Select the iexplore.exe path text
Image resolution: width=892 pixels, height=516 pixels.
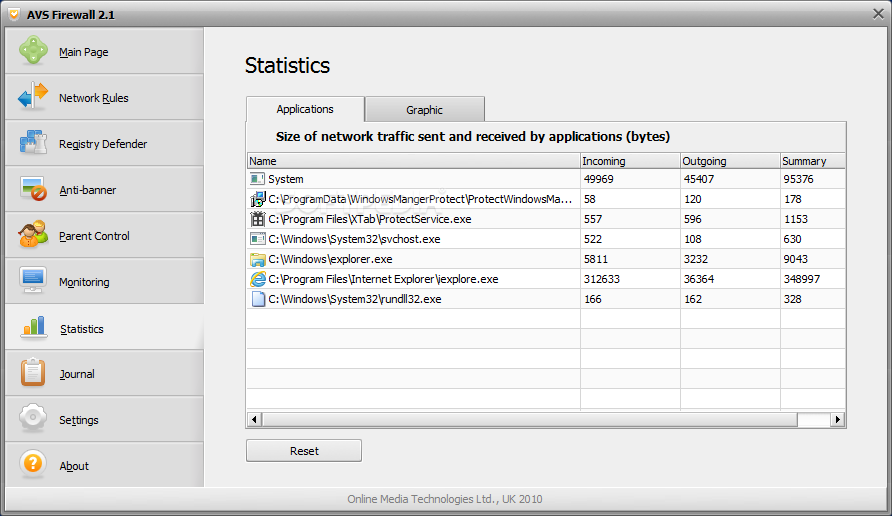383,279
